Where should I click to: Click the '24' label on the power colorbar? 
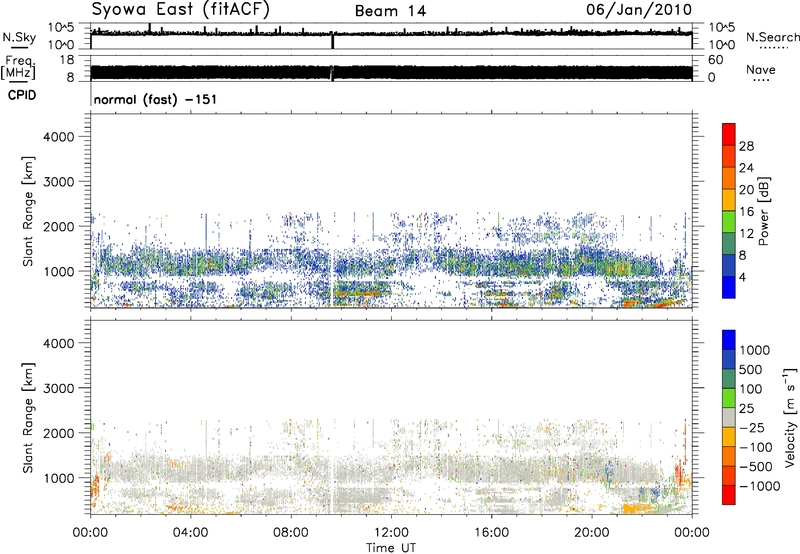746,168
